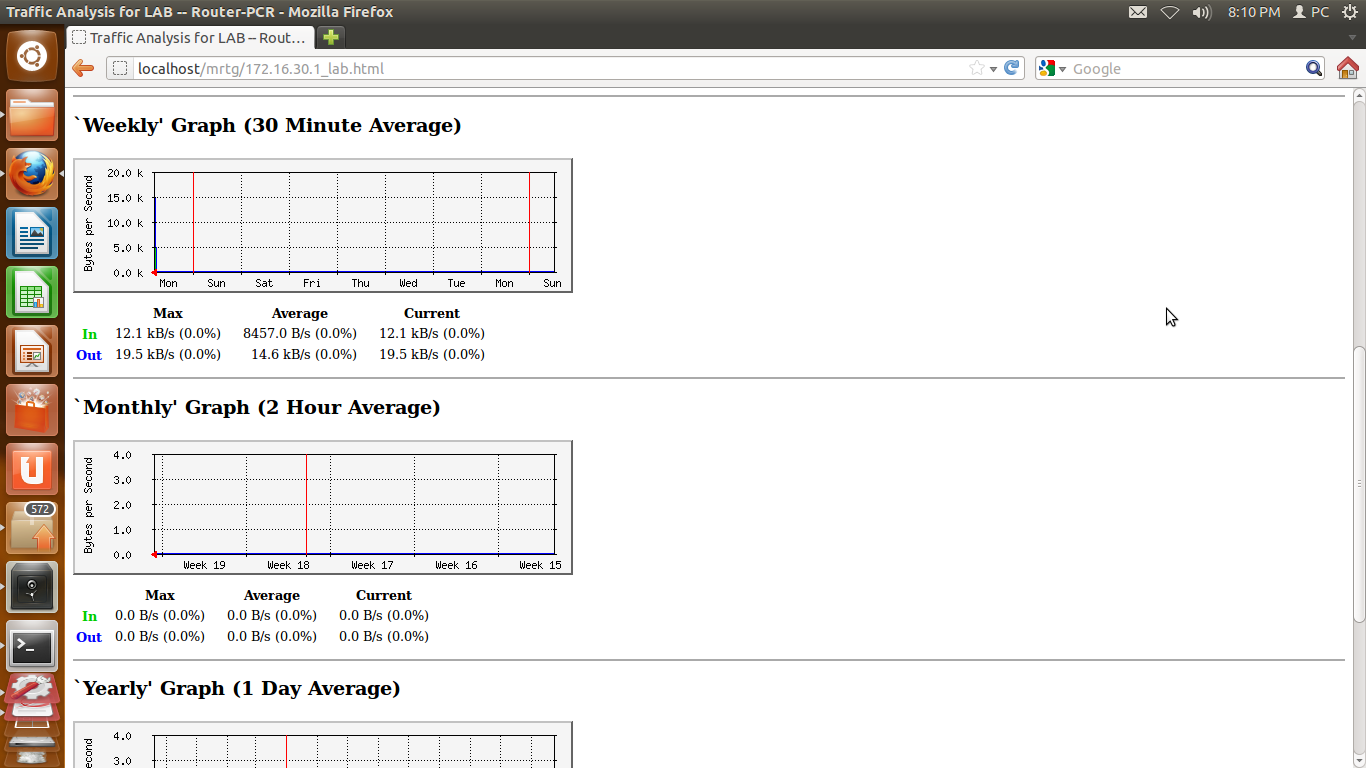Open the URL history dropdown arrow
Image resolution: width=1366 pixels, height=768 pixels.
point(993,69)
